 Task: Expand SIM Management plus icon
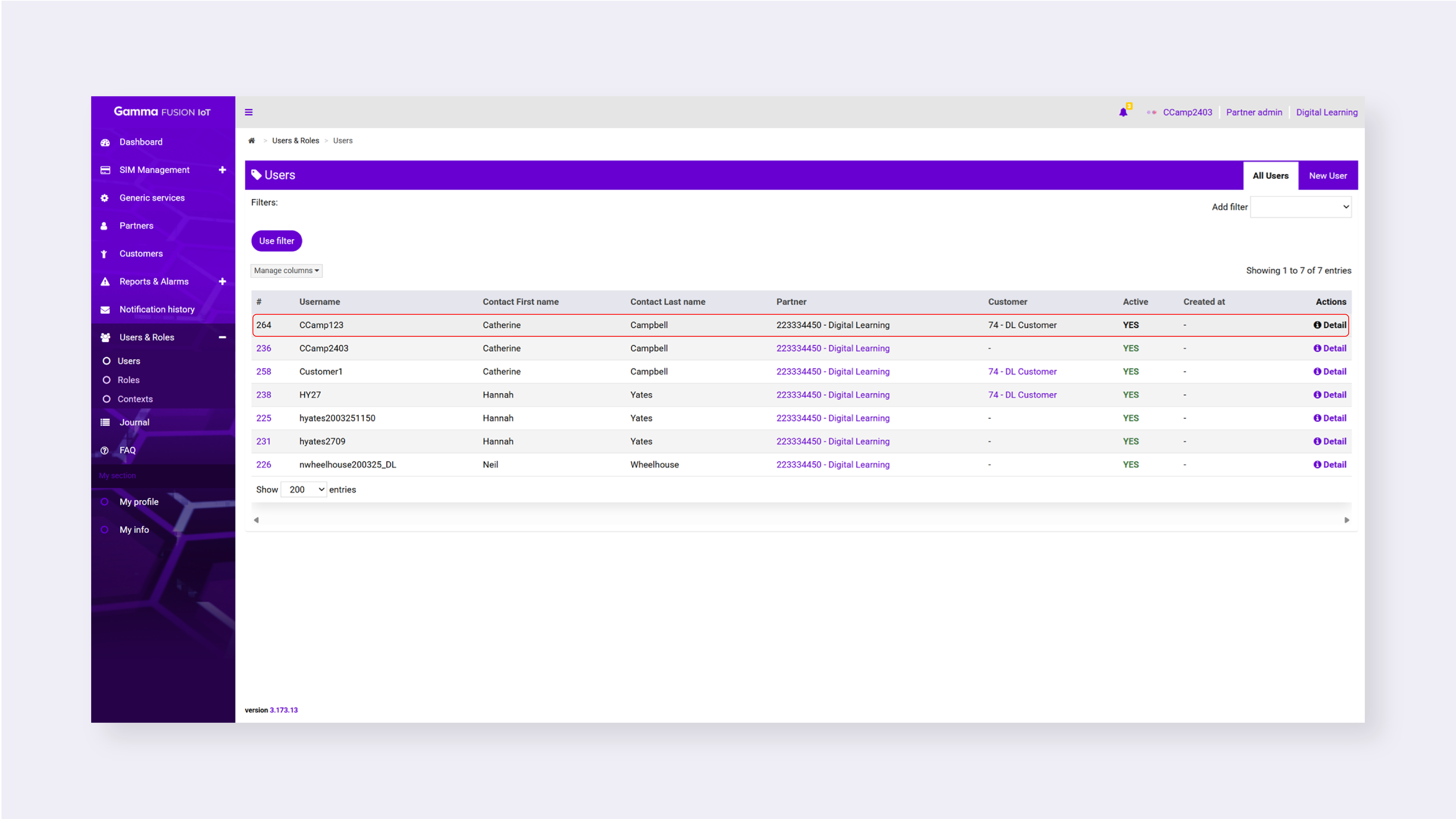pyautogui.click(x=222, y=170)
